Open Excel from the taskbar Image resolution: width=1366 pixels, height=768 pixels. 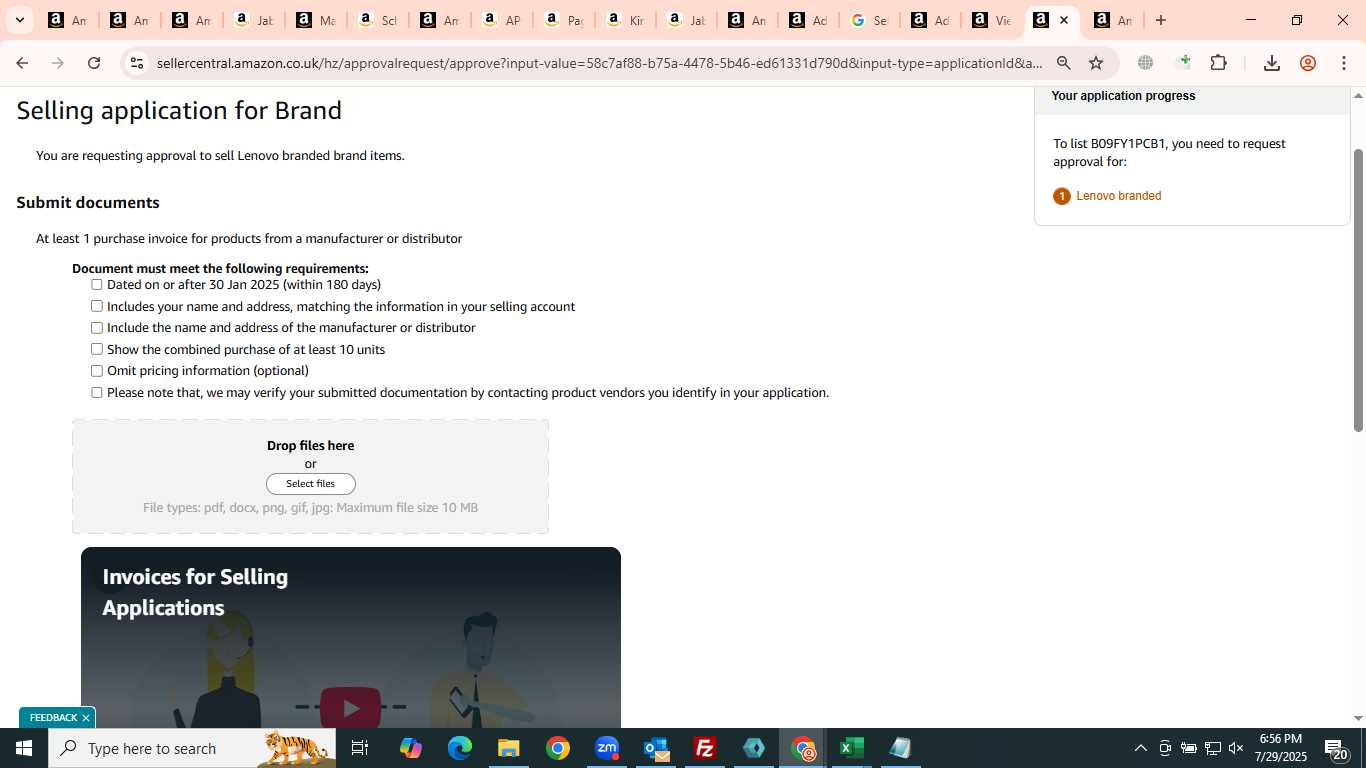click(x=851, y=748)
